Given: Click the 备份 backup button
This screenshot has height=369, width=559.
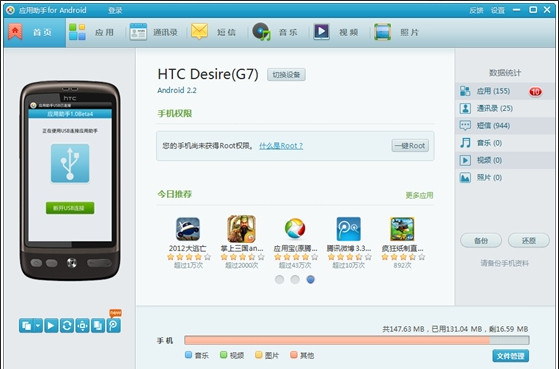Looking at the screenshot, I should tap(481, 241).
